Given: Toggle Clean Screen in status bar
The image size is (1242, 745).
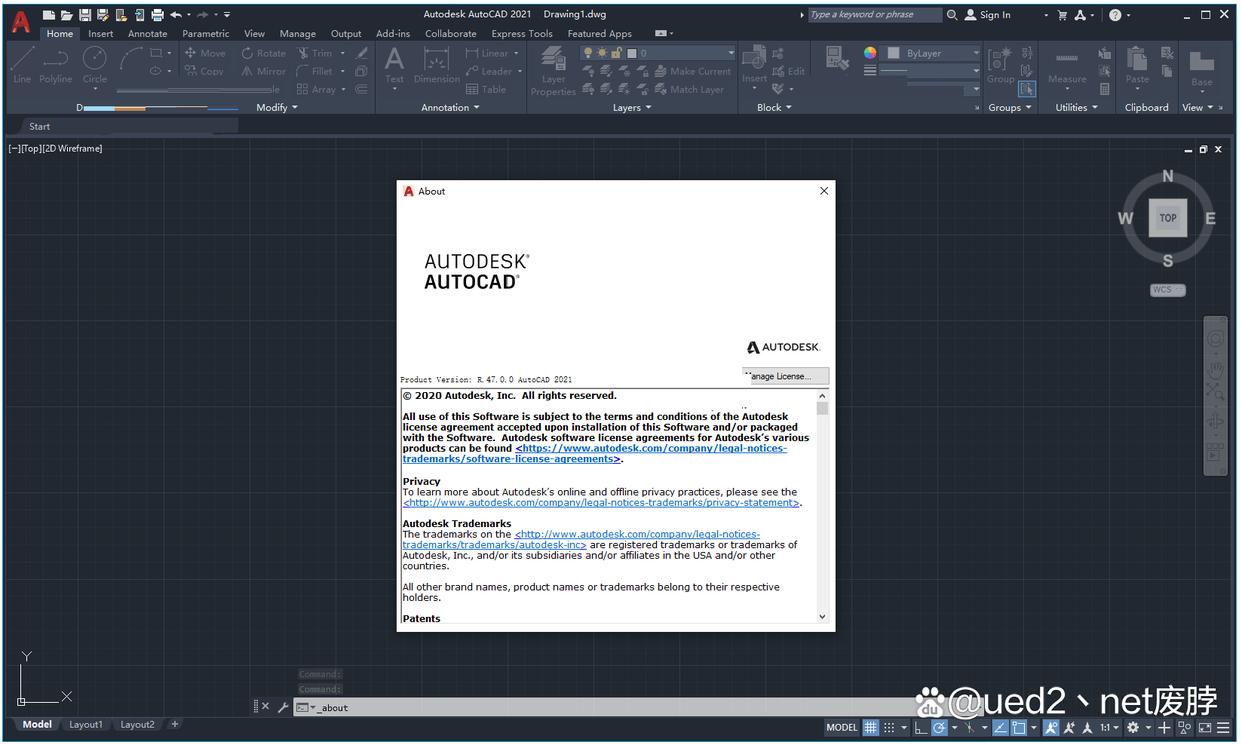Looking at the screenshot, I should [x=1205, y=727].
